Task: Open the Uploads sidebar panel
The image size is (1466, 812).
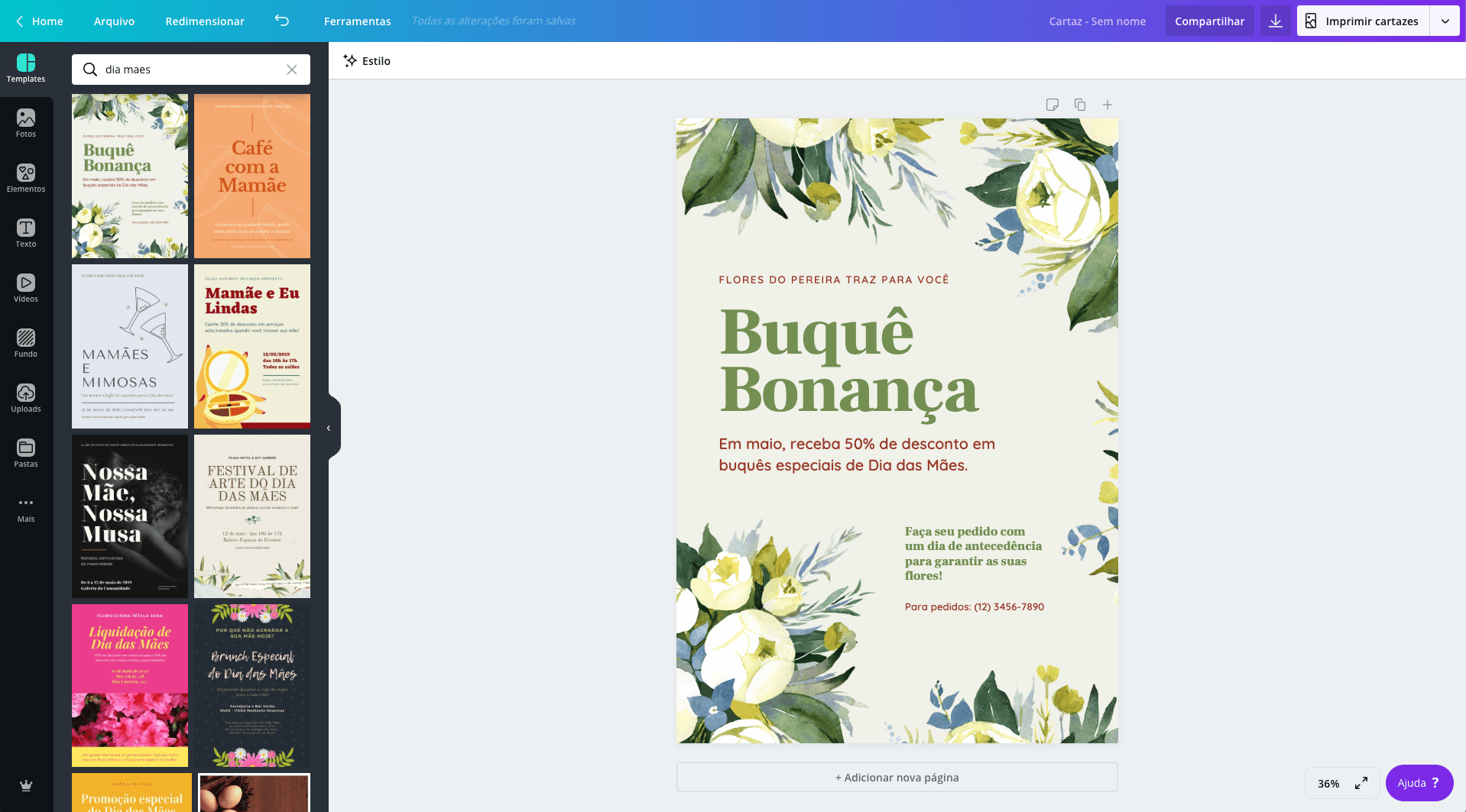Action: point(26,399)
